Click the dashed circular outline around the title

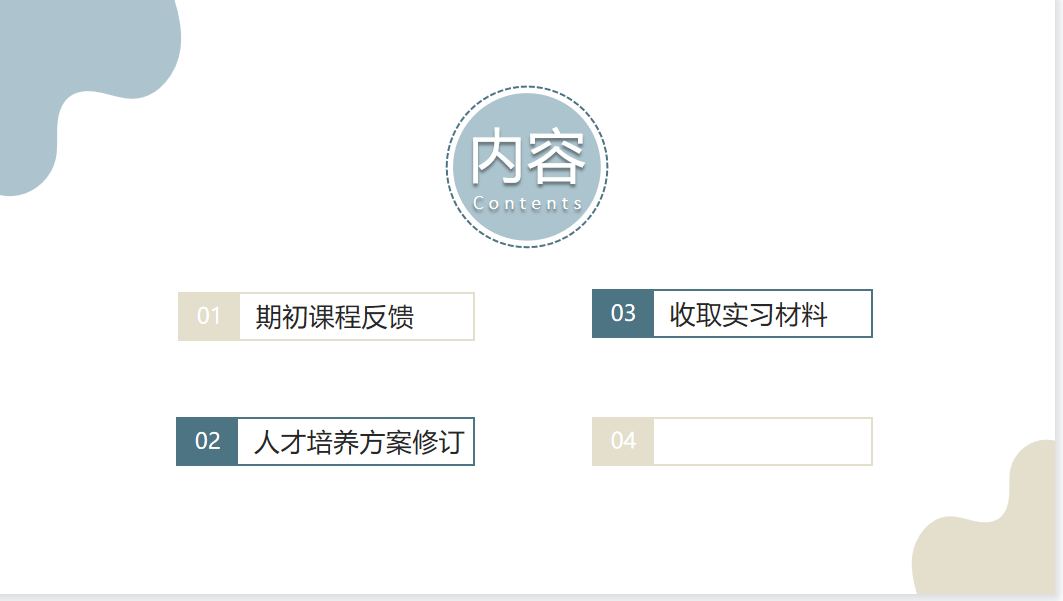pyautogui.click(x=448, y=166)
